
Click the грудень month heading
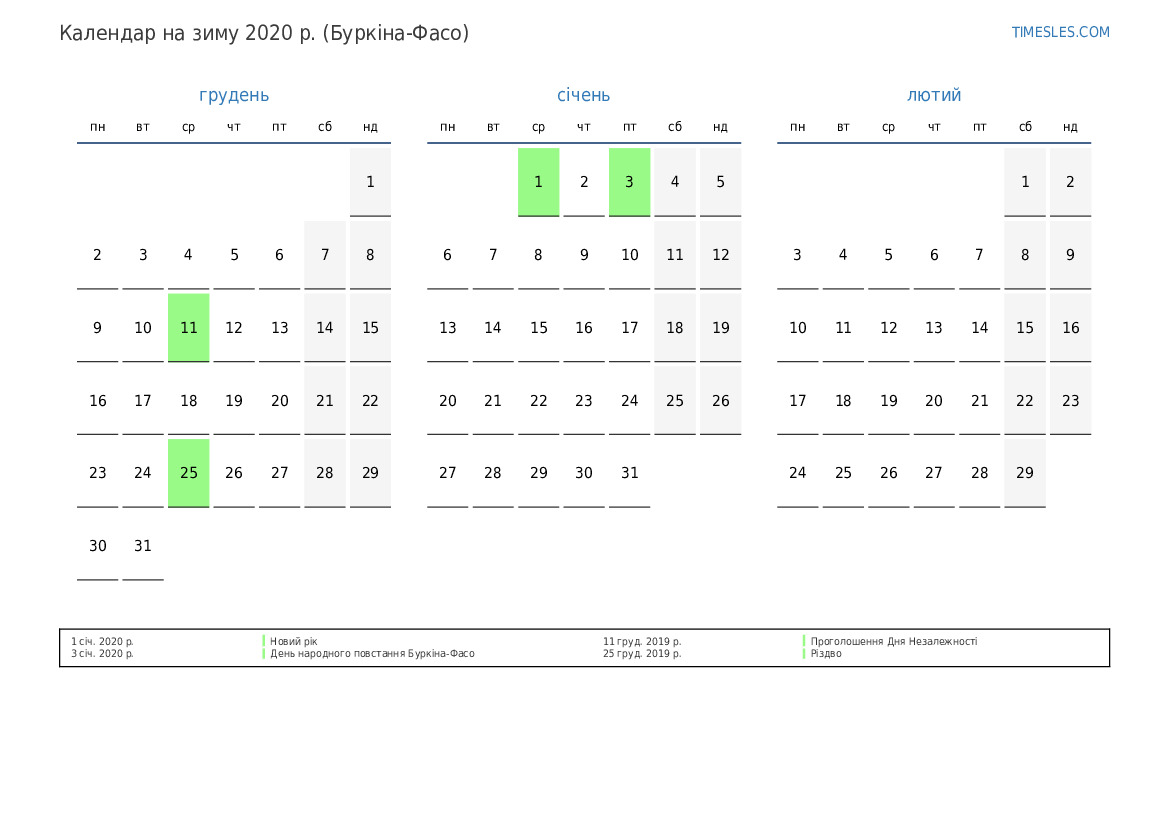coord(234,95)
